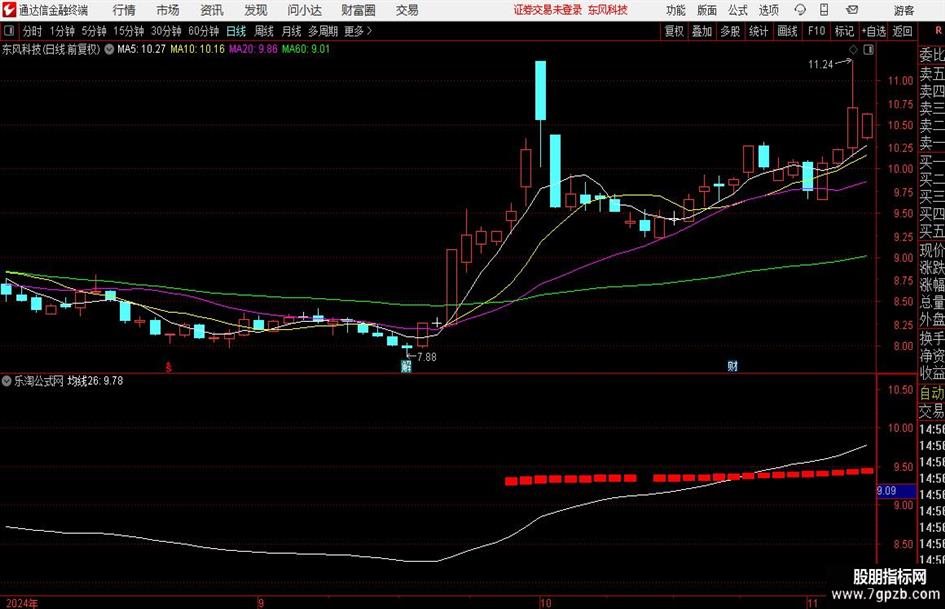Open the 交易 menu

[407, 10]
